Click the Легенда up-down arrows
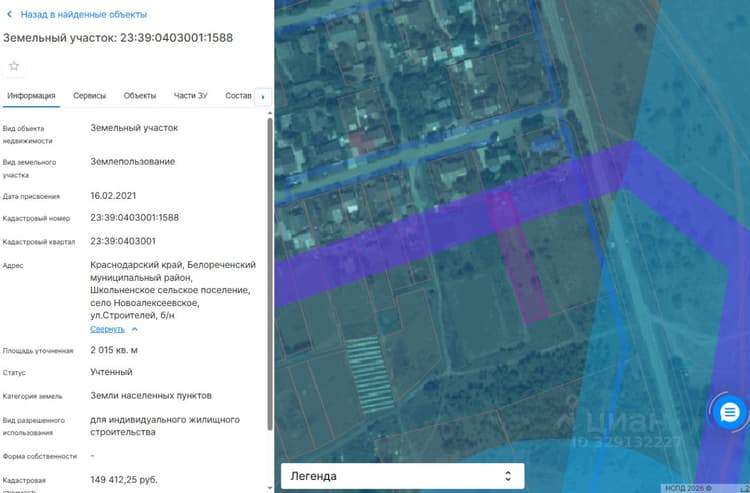The height and width of the screenshot is (493, 750). click(x=508, y=476)
